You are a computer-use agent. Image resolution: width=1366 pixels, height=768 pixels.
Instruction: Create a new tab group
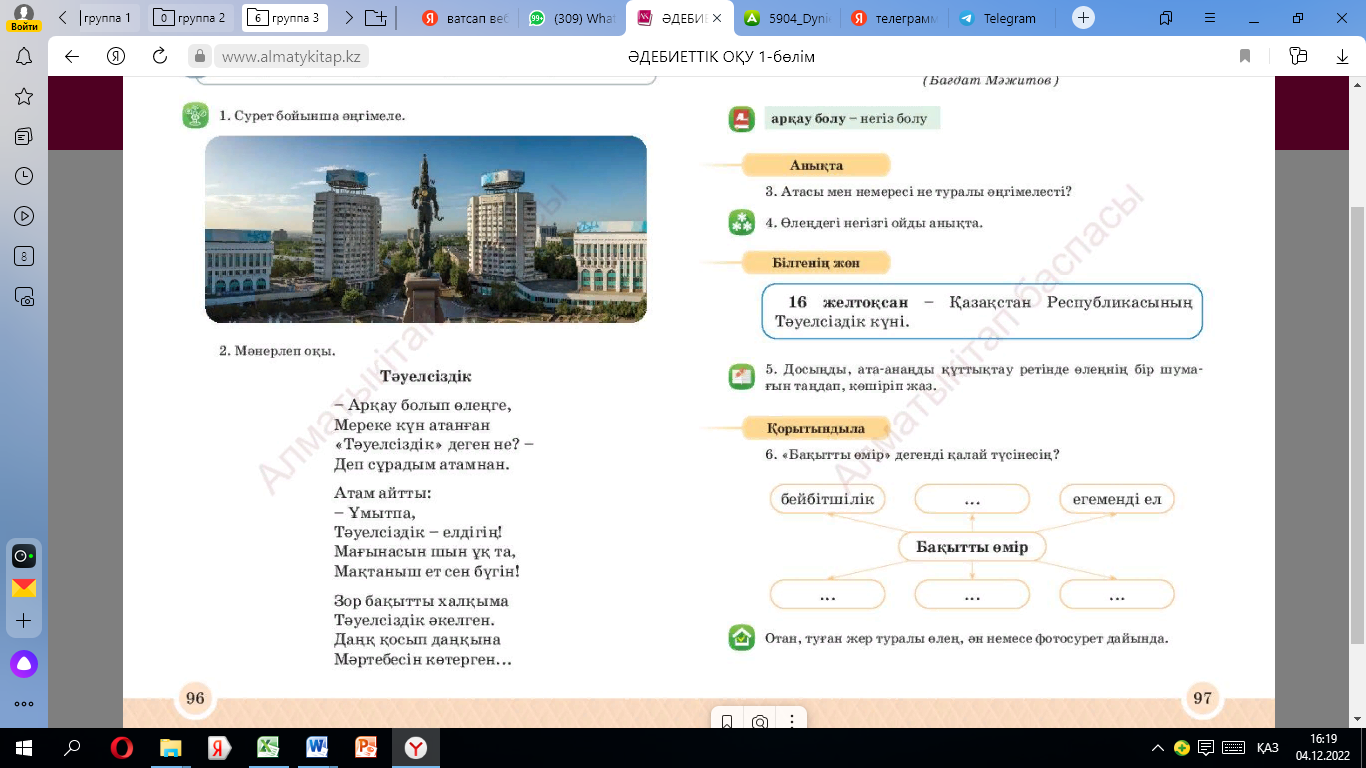(375, 18)
